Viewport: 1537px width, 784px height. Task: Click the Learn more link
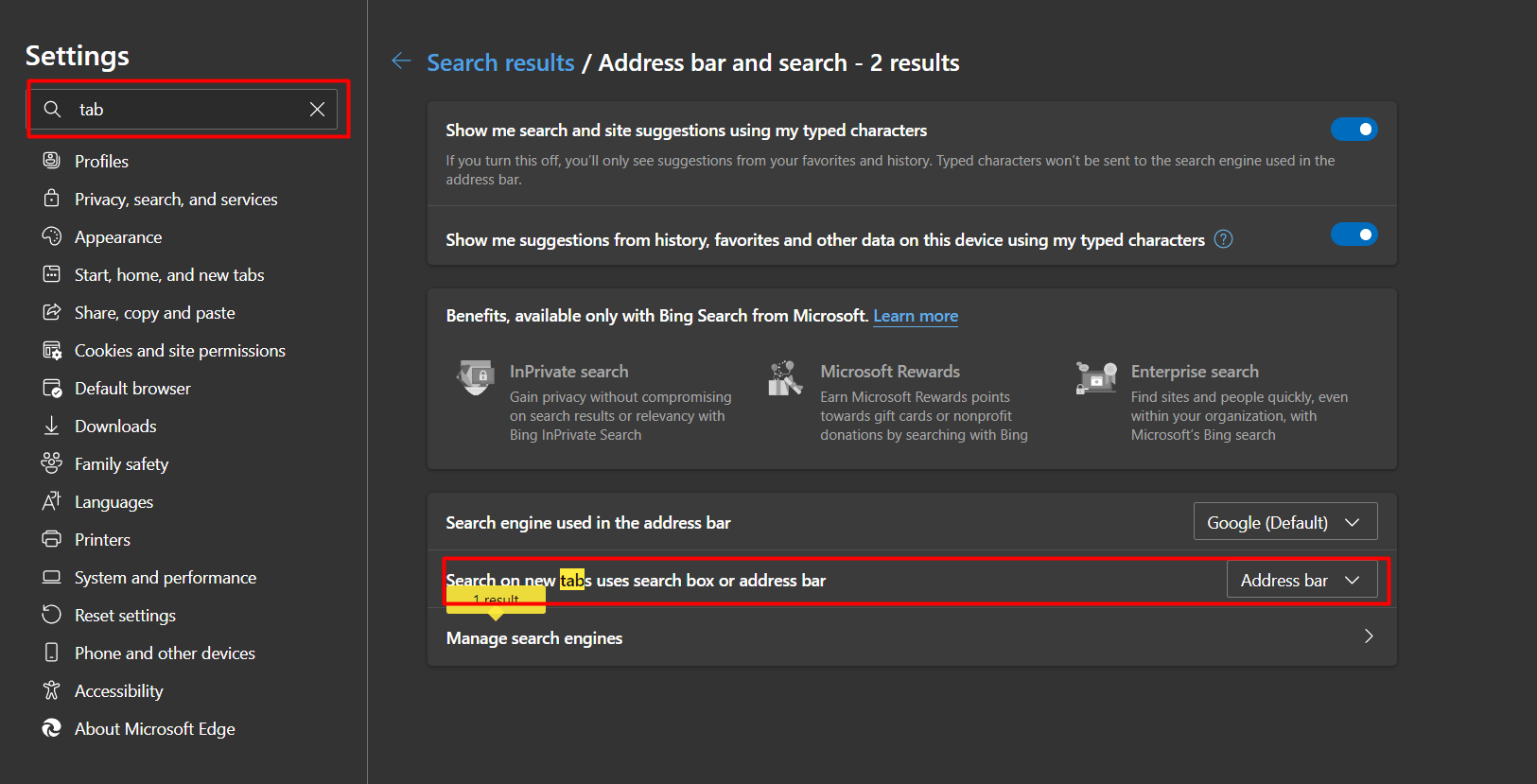(916, 316)
